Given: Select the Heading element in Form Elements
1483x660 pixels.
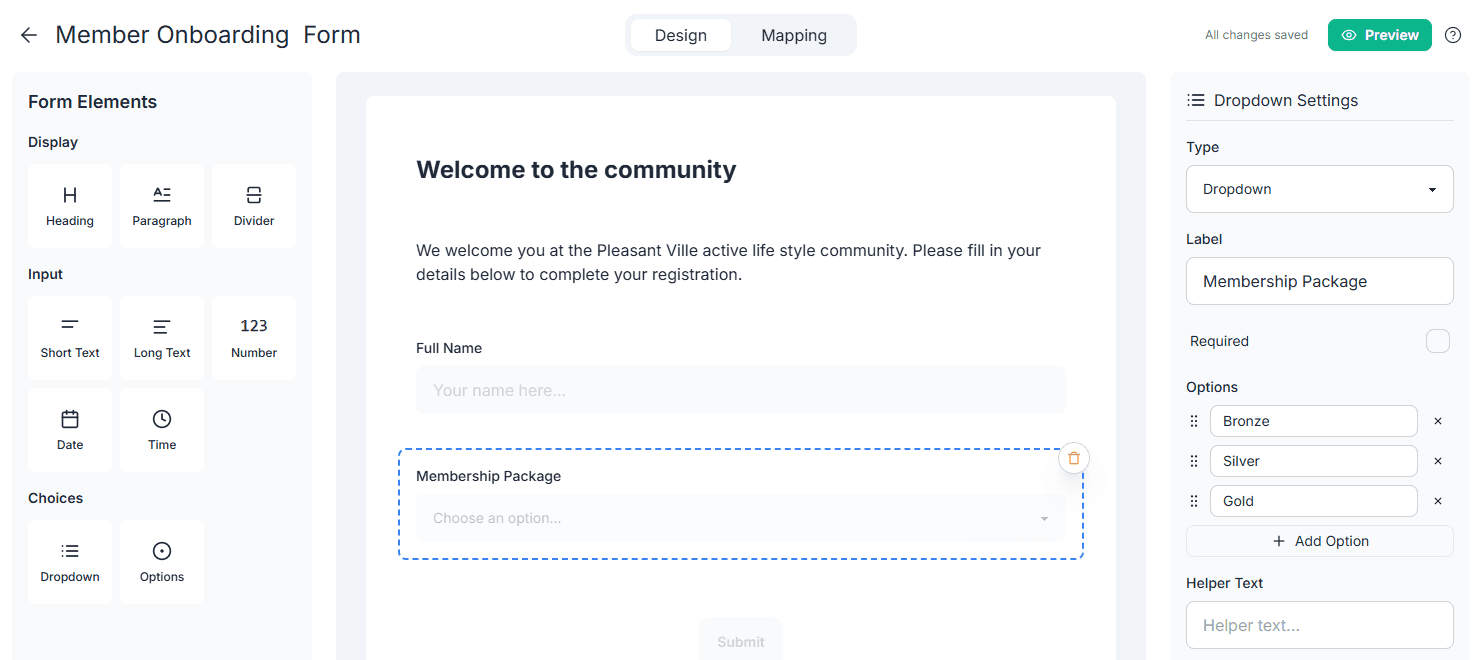Looking at the screenshot, I should (70, 205).
